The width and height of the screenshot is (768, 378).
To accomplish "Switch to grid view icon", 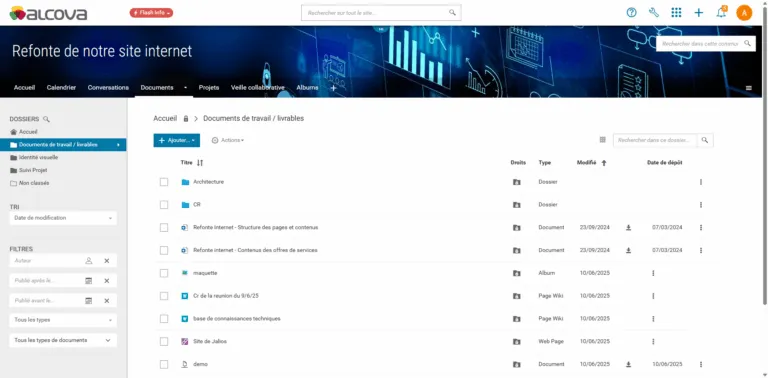I will 602,140.
